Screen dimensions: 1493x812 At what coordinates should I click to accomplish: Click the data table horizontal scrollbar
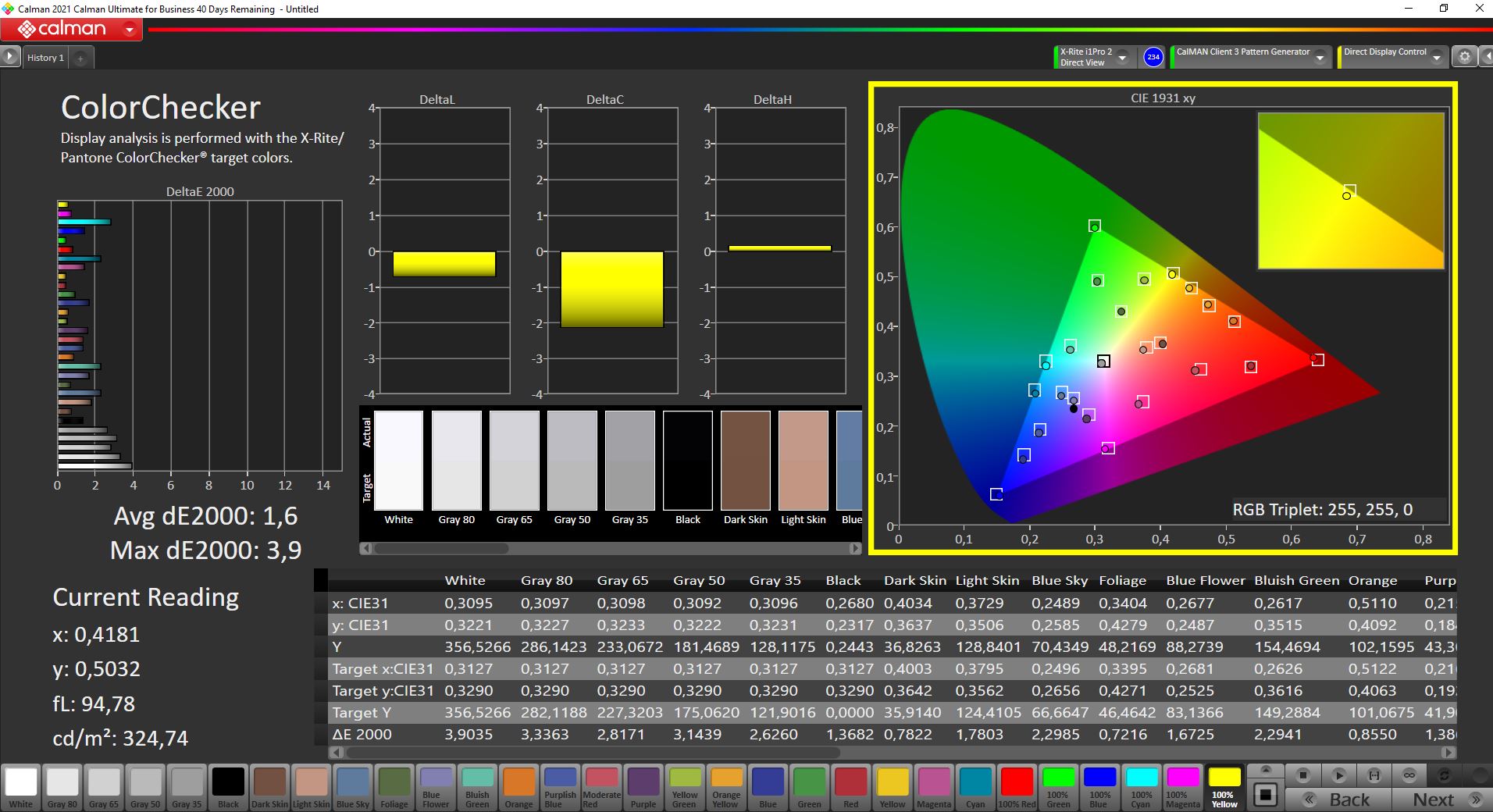click(x=593, y=753)
